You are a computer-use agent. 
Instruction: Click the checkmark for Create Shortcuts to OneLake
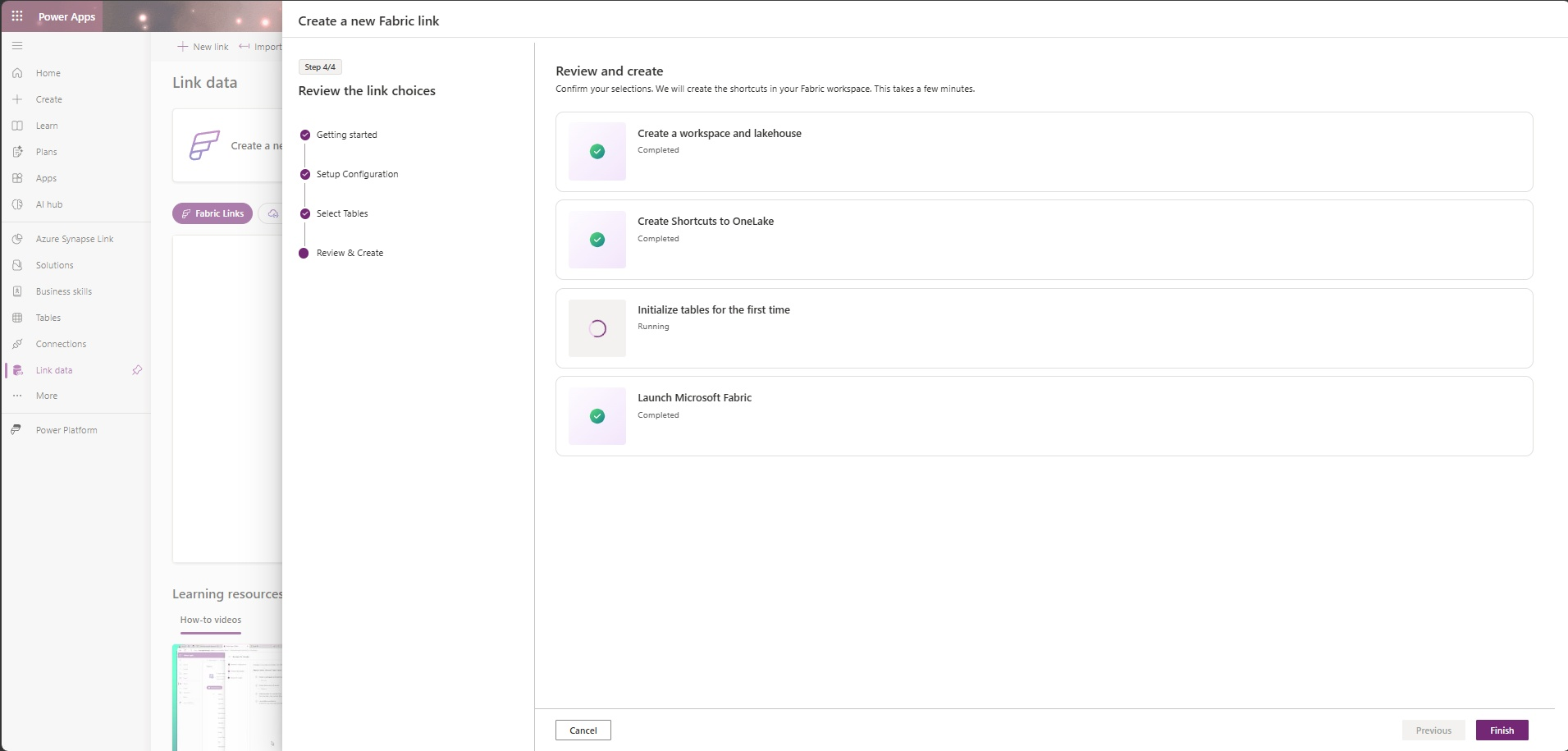597,240
